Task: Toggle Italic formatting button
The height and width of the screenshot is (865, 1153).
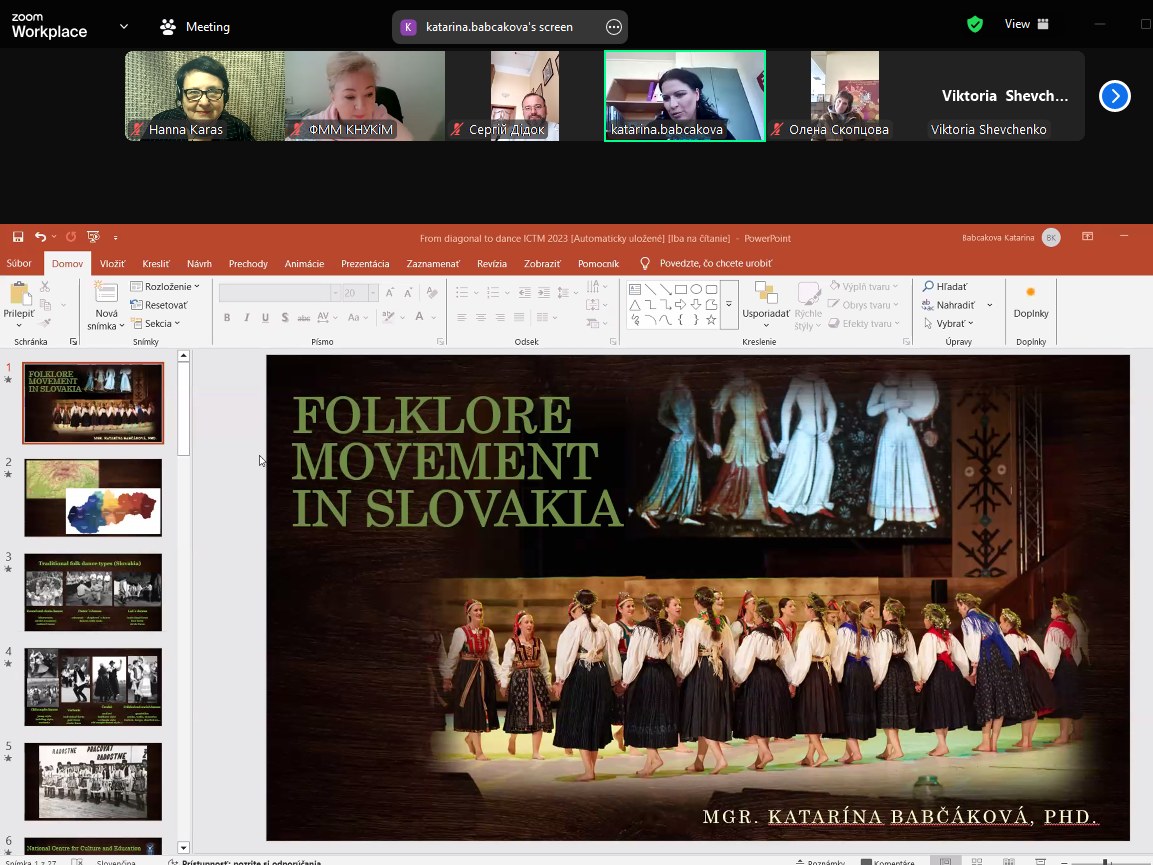Action: tap(246, 318)
